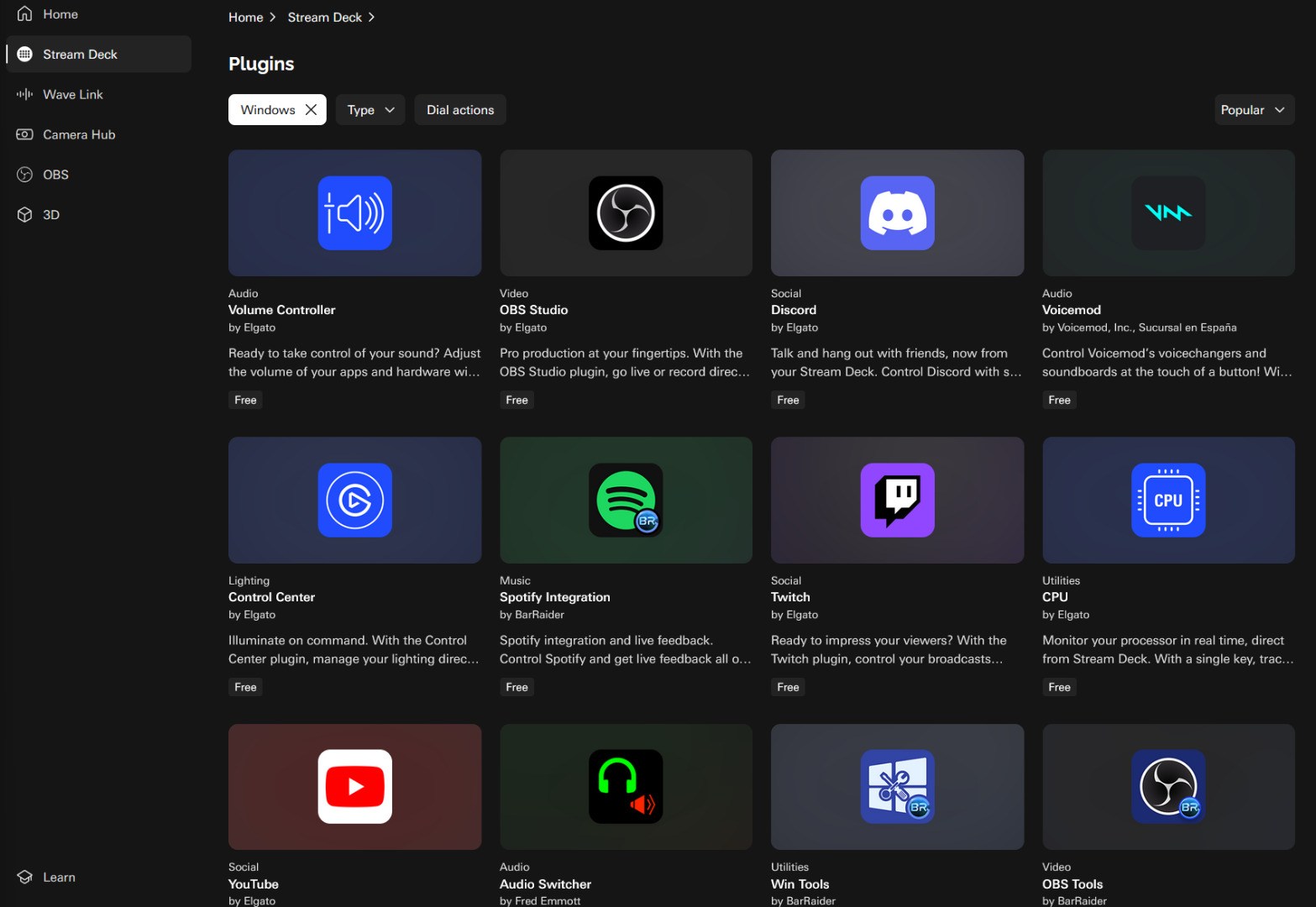Open the Control Center plugin title
Image resolution: width=1316 pixels, height=907 pixels.
coord(271,597)
